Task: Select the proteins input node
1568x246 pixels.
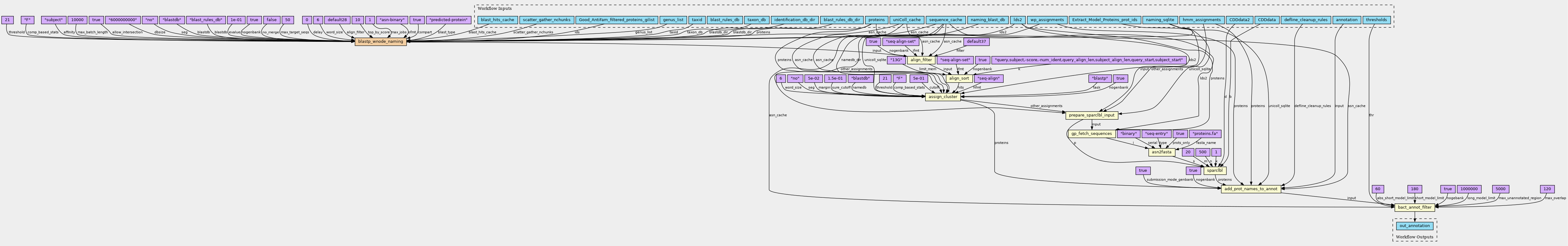Action: pos(877,20)
